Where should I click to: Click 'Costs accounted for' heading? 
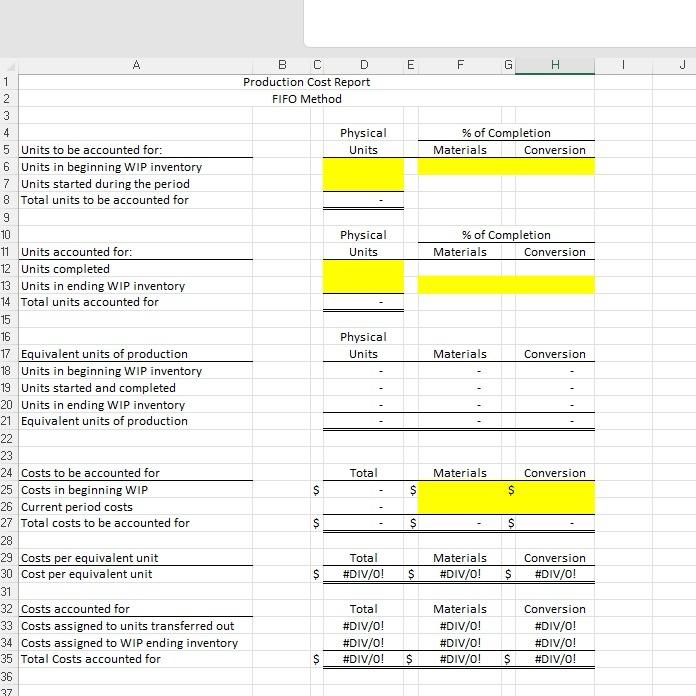point(75,609)
